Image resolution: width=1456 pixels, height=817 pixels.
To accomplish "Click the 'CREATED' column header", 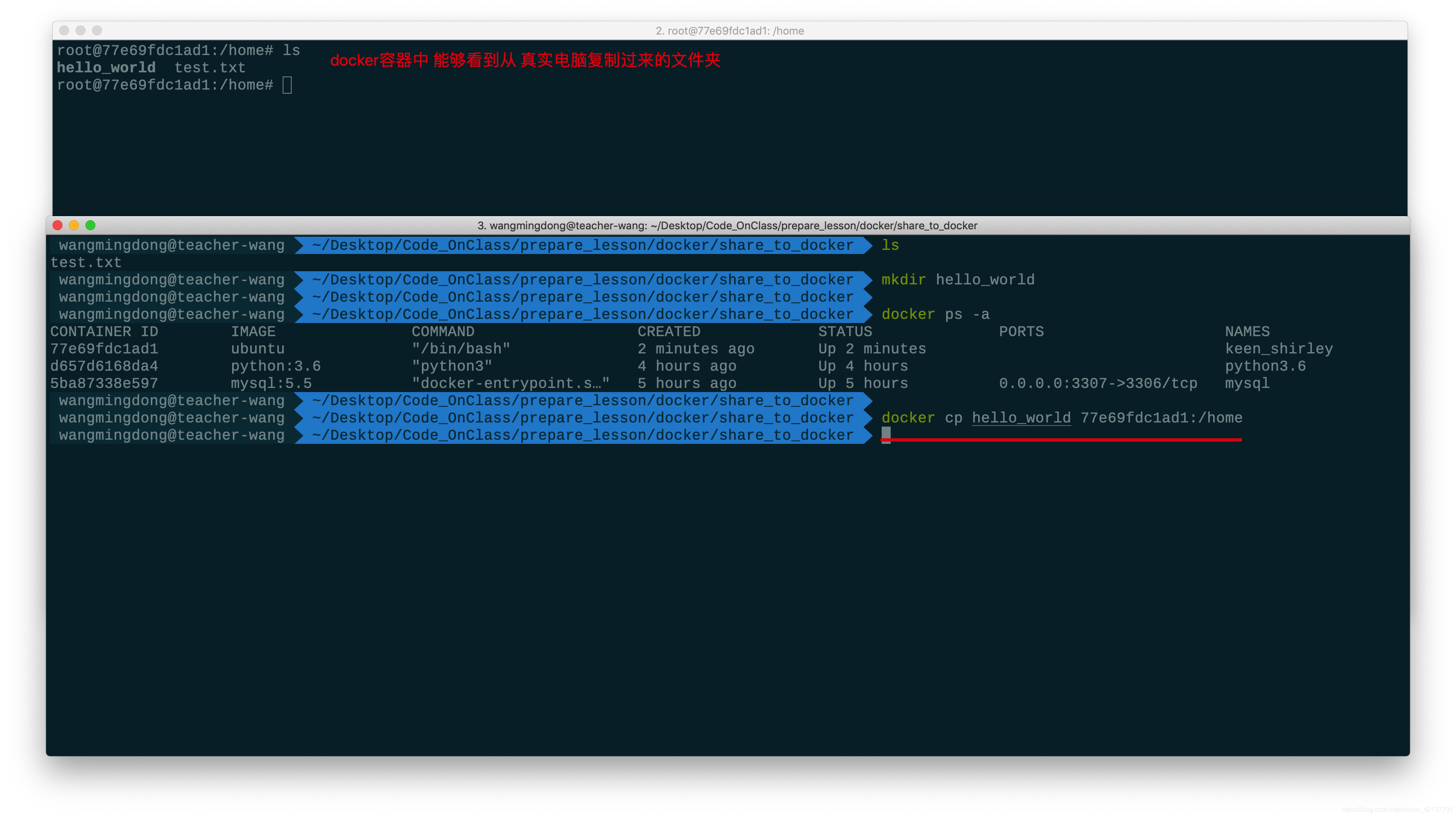I will pos(669,332).
